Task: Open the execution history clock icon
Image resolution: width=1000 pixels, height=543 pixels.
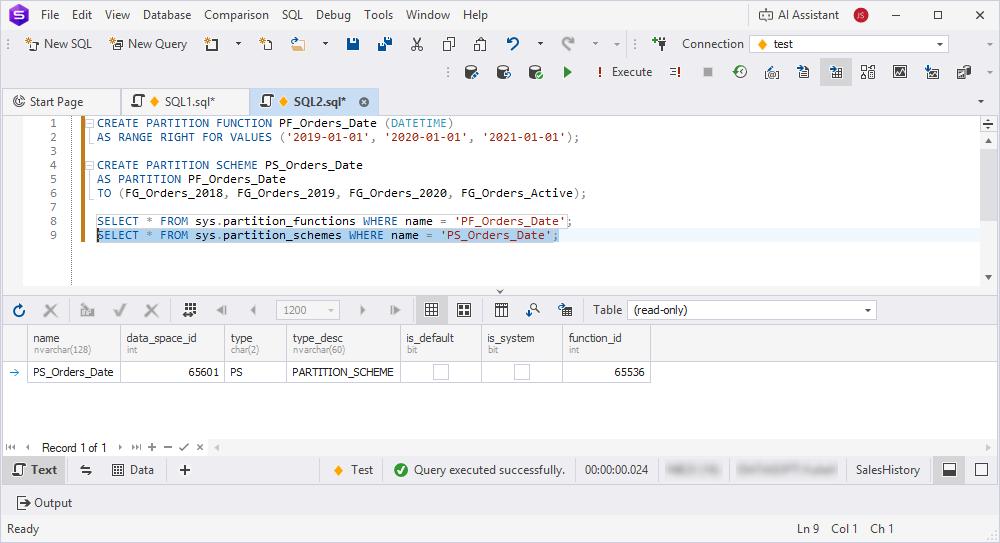Action: point(740,72)
